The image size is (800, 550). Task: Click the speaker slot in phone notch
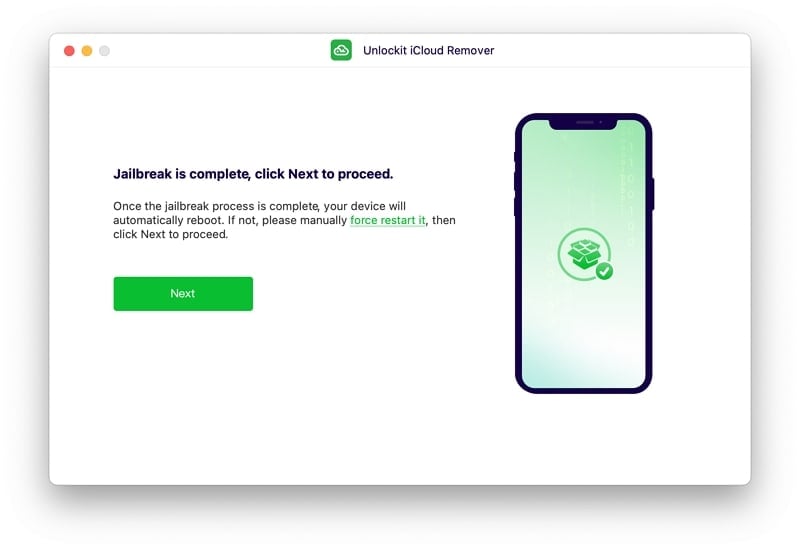point(585,122)
